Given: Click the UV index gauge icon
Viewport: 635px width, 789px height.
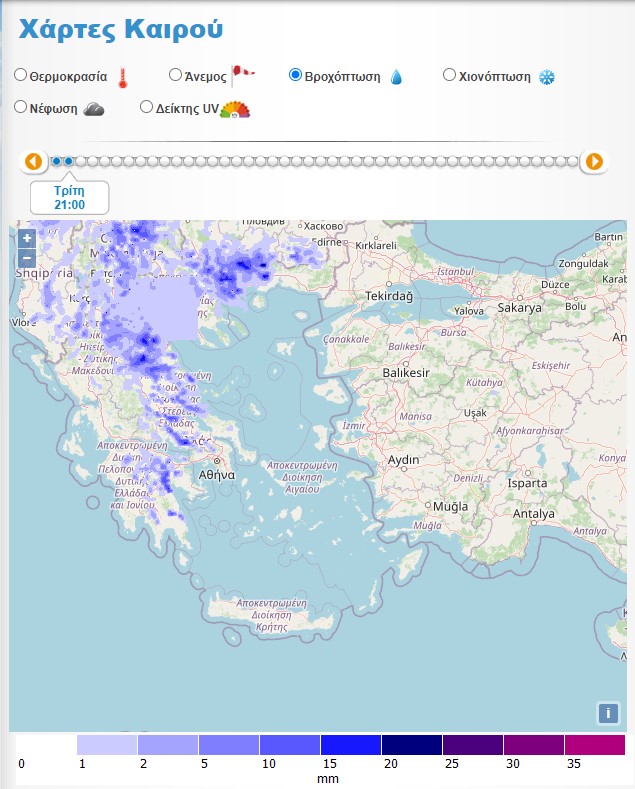Looking at the screenshot, I should point(235,109).
